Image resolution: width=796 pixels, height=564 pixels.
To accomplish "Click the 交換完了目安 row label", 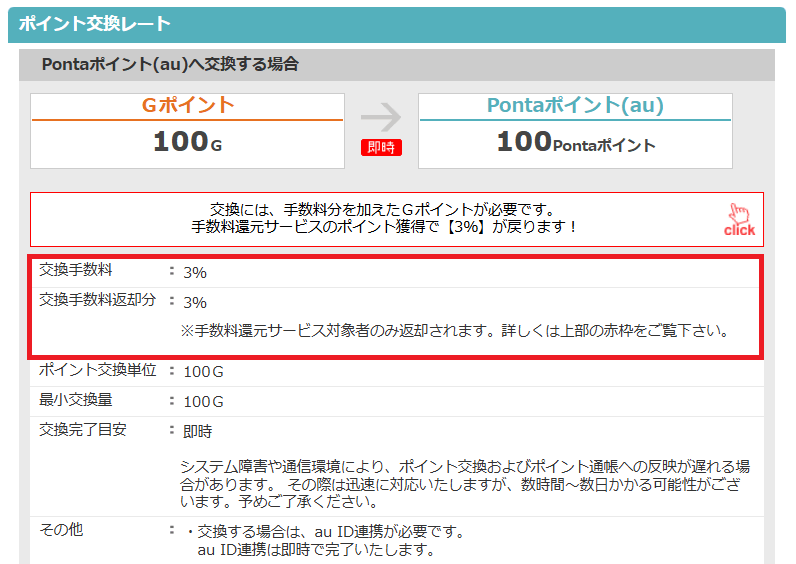I will 83,430.
